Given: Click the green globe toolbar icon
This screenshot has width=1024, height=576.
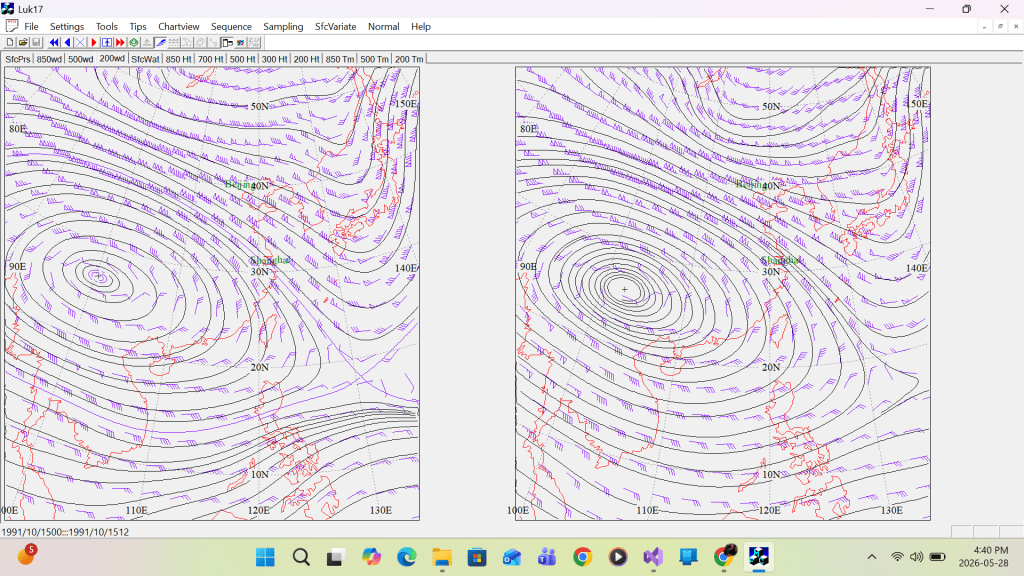Looking at the screenshot, I should [134, 42].
